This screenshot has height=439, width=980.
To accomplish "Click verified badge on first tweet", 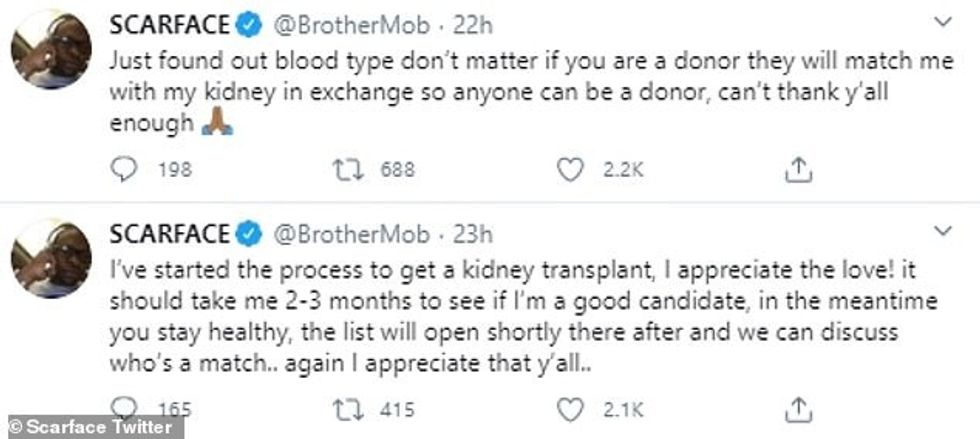I will (250, 22).
